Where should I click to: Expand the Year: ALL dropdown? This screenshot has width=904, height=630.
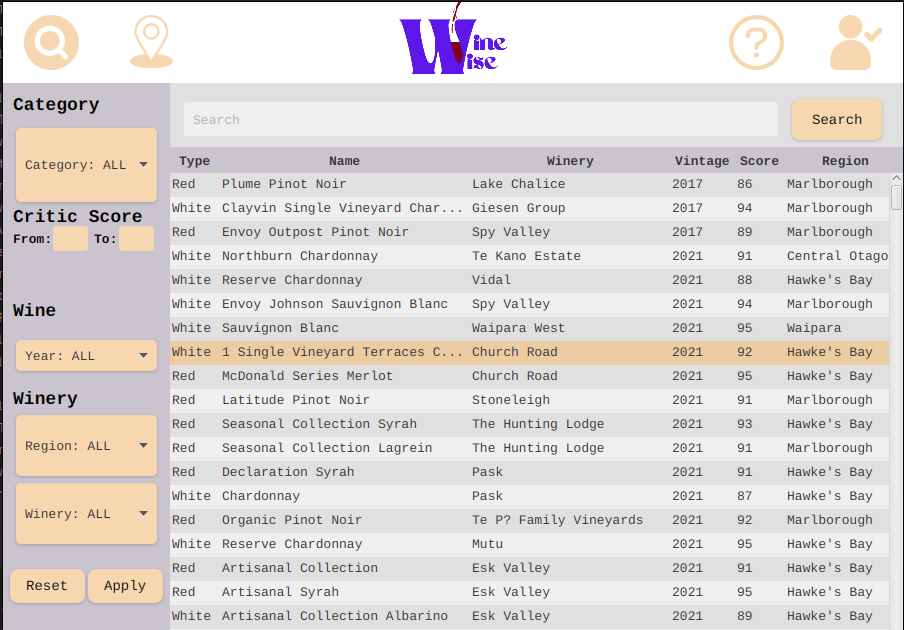[86, 356]
